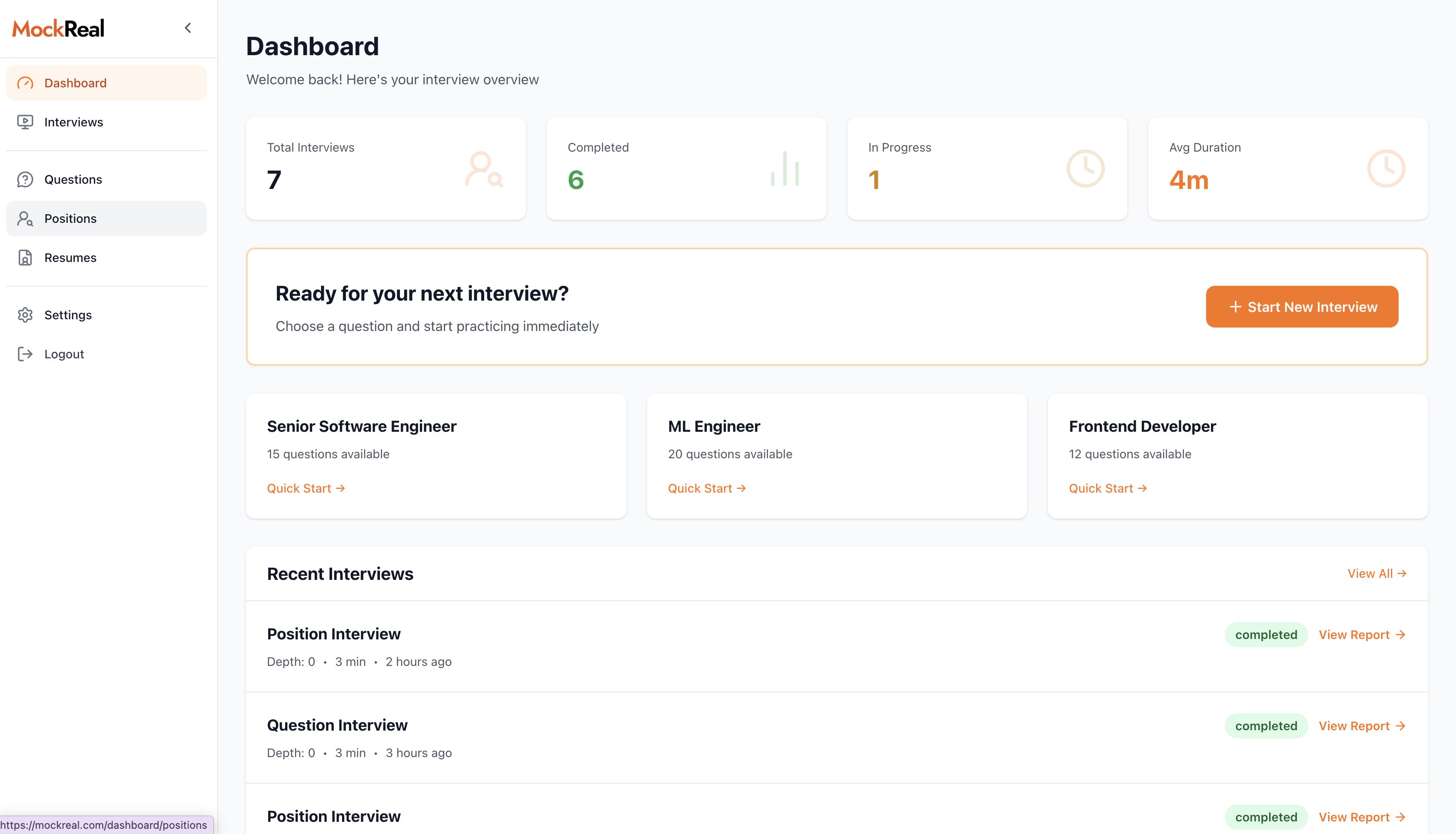
Task: Quick Start the Senior Software Engineer interview
Action: 306,488
